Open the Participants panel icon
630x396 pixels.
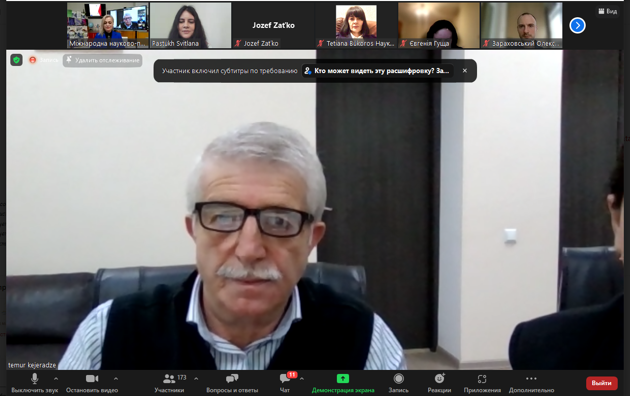coord(169,379)
